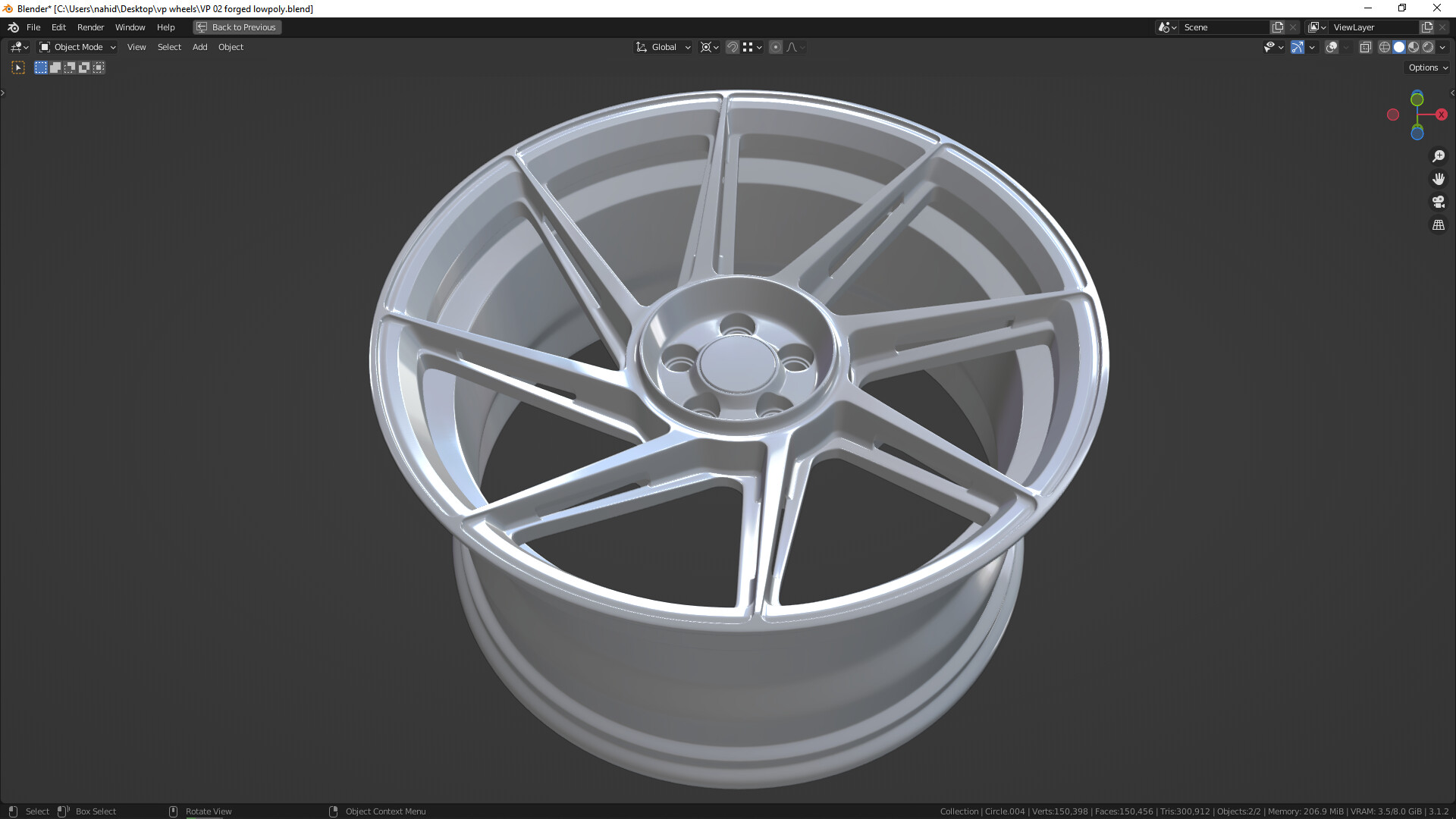This screenshot has width=1456, height=819.
Task: Click the Back to Previous button
Action: click(x=237, y=27)
